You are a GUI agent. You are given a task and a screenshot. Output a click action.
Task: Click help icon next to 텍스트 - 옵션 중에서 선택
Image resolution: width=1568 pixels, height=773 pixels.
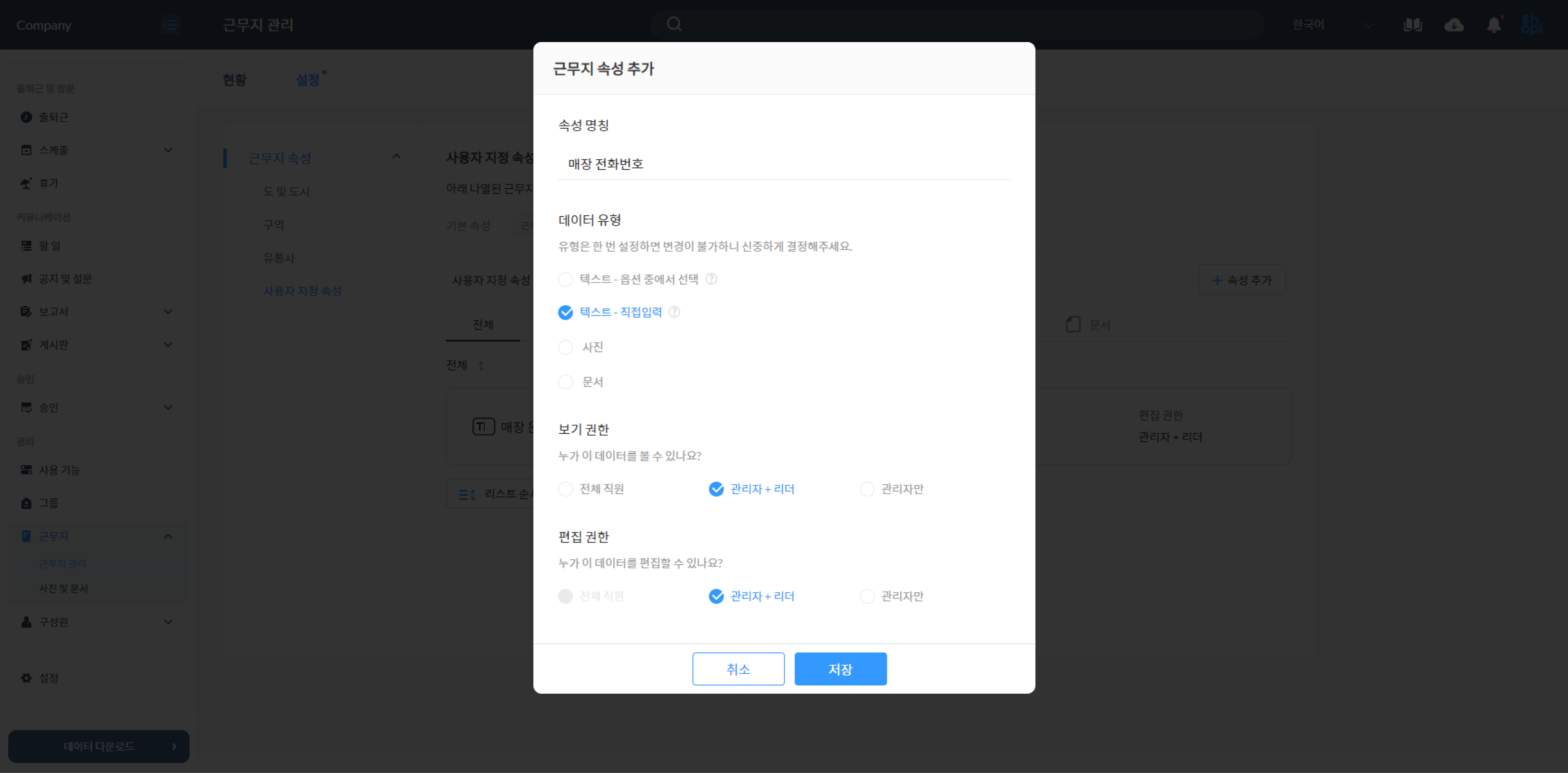[x=711, y=279]
